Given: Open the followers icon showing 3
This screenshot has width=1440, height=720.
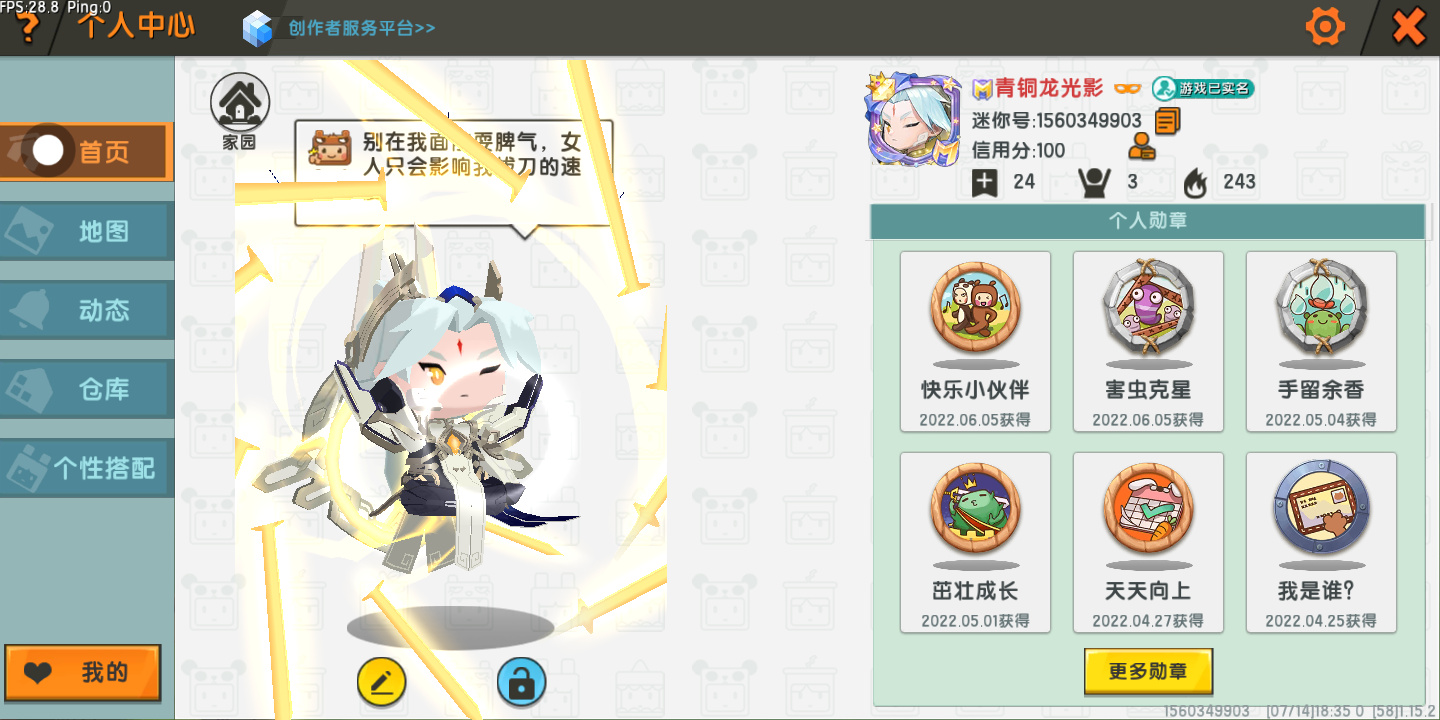Looking at the screenshot, I should (x=1095, y=182).
